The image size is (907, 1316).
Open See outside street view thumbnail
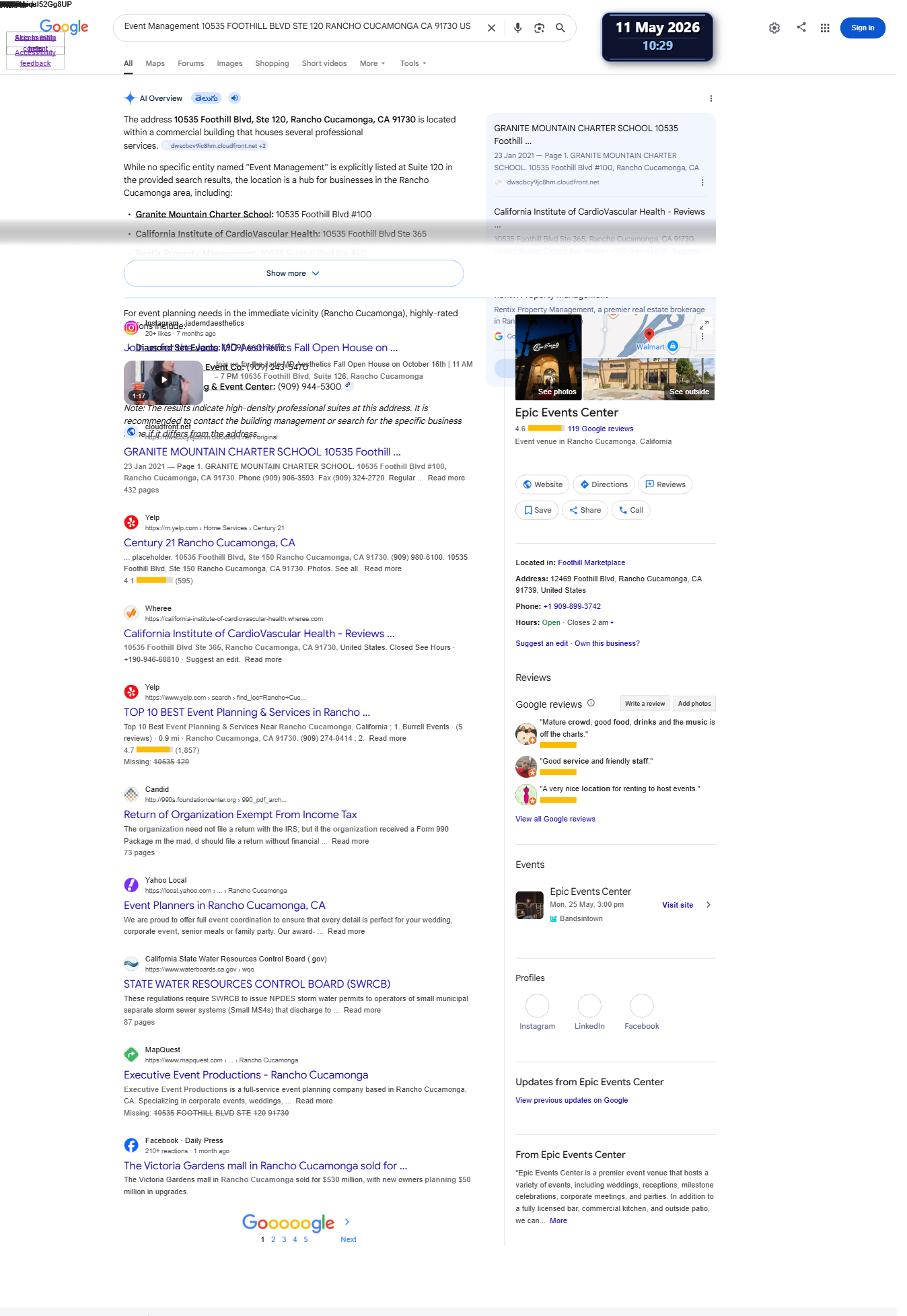pos(649,379)
